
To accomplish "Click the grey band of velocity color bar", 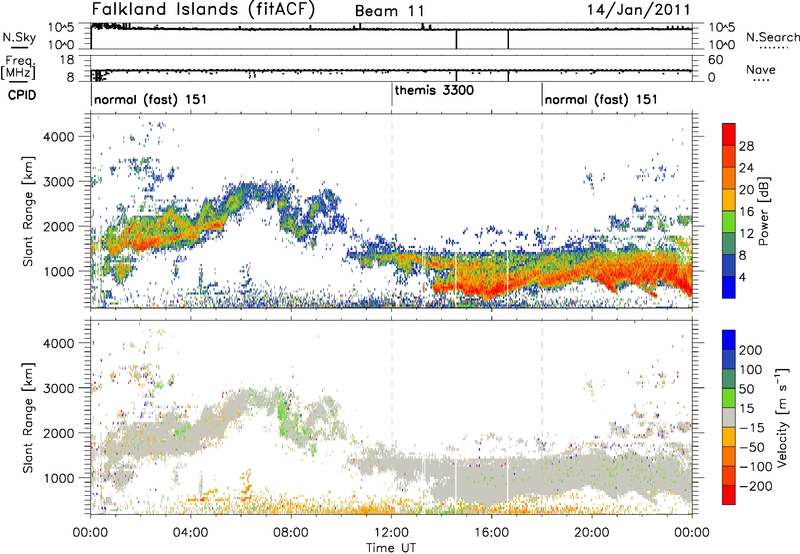I will [729, 417].
